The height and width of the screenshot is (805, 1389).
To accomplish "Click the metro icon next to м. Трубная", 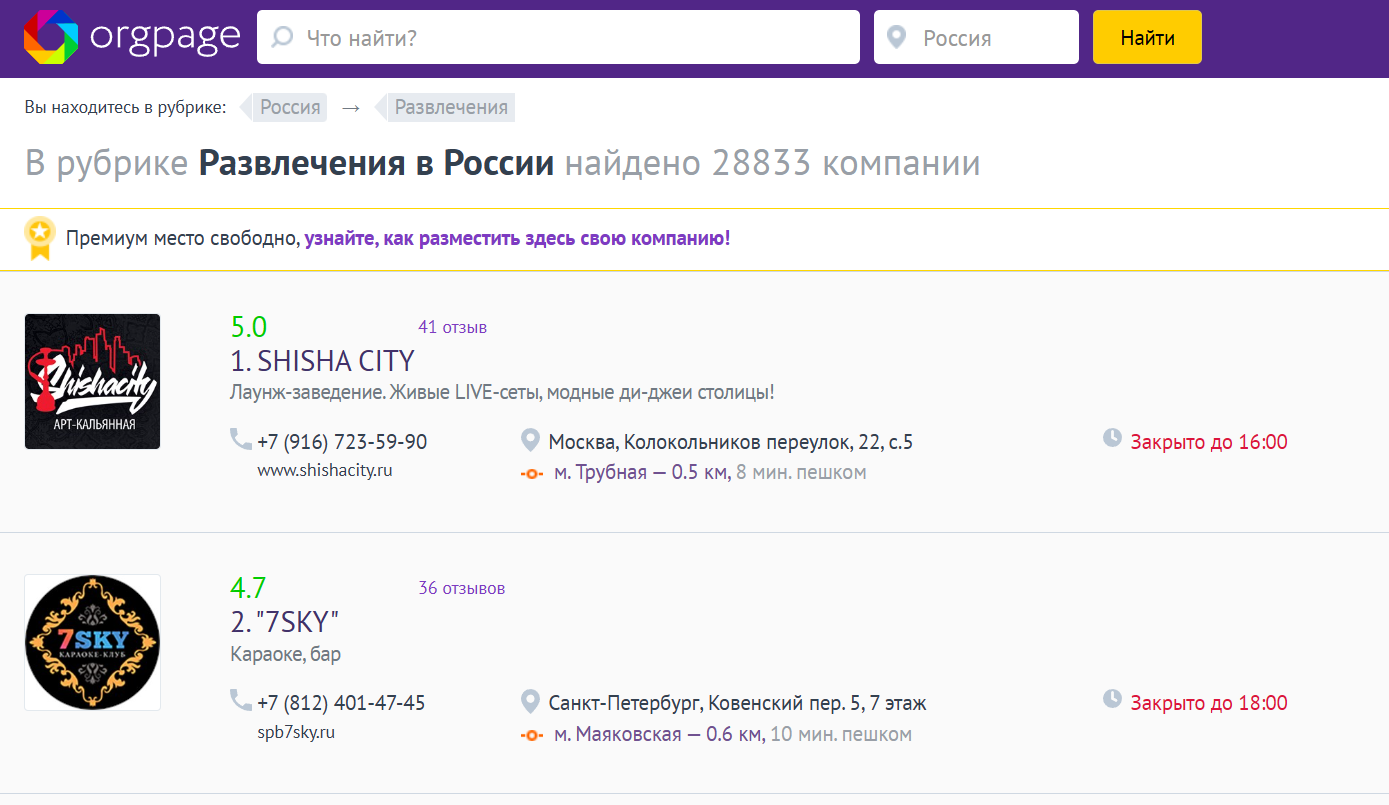I will (532, 473).
